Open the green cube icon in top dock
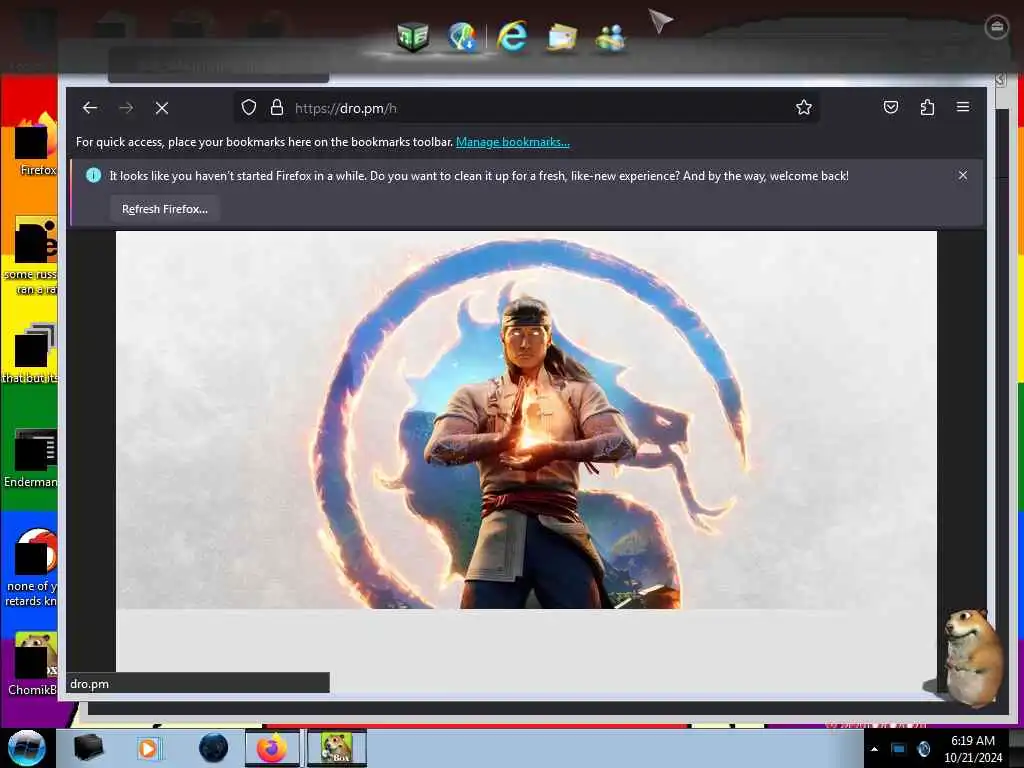The image size is (1024, 768). 413,36
